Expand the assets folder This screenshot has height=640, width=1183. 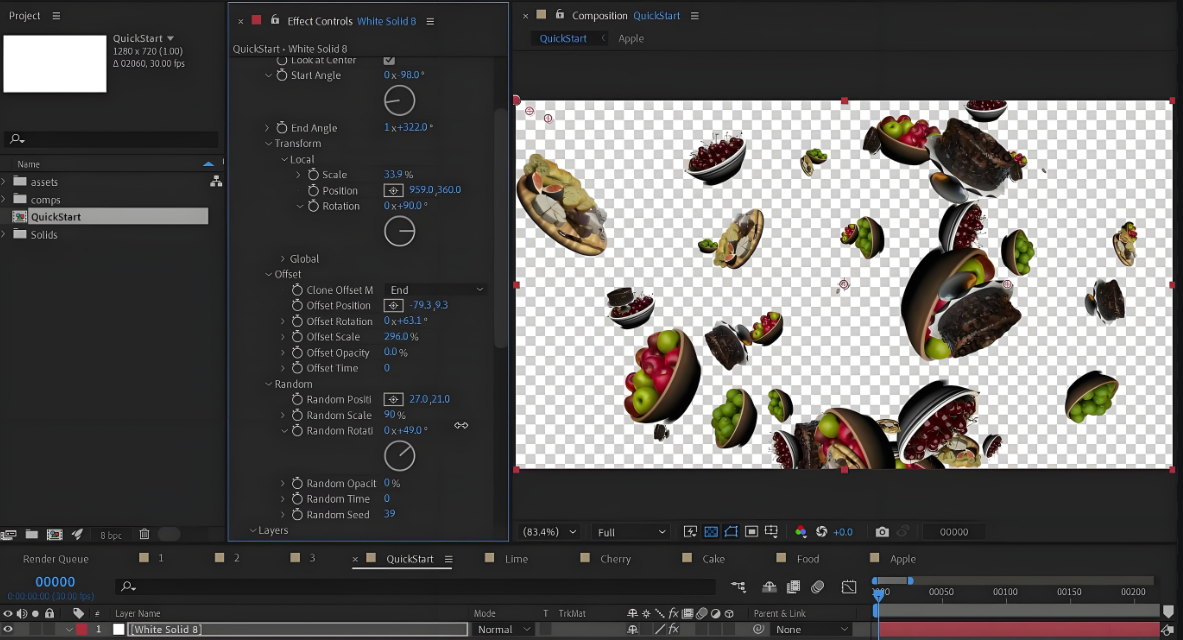[x=5, y=181]
